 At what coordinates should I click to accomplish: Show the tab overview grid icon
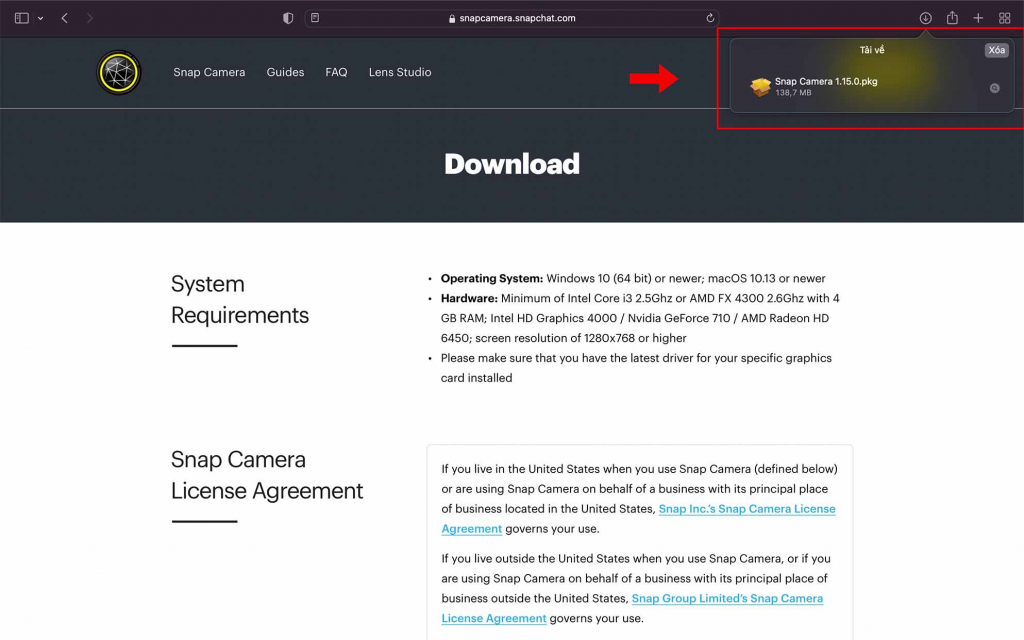[x=1004, y=18]
